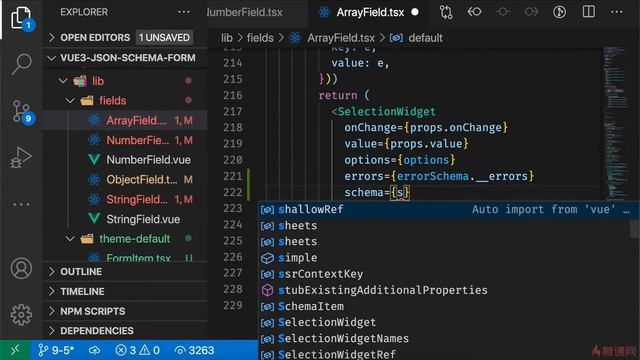
Task: Open remote window indicator in status bar
Action: pos(15,350)
